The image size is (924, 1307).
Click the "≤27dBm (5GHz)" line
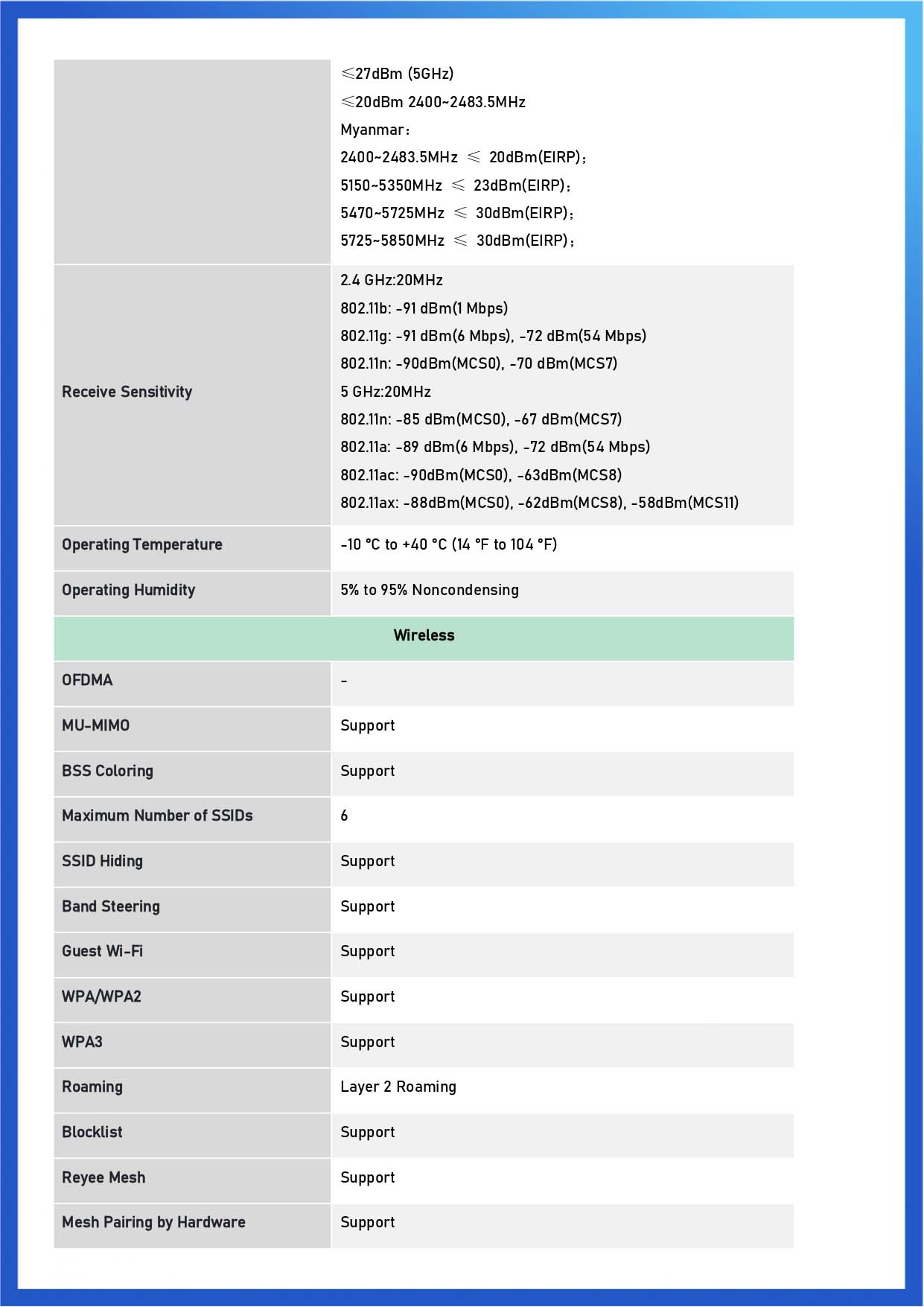click(397, 74)
